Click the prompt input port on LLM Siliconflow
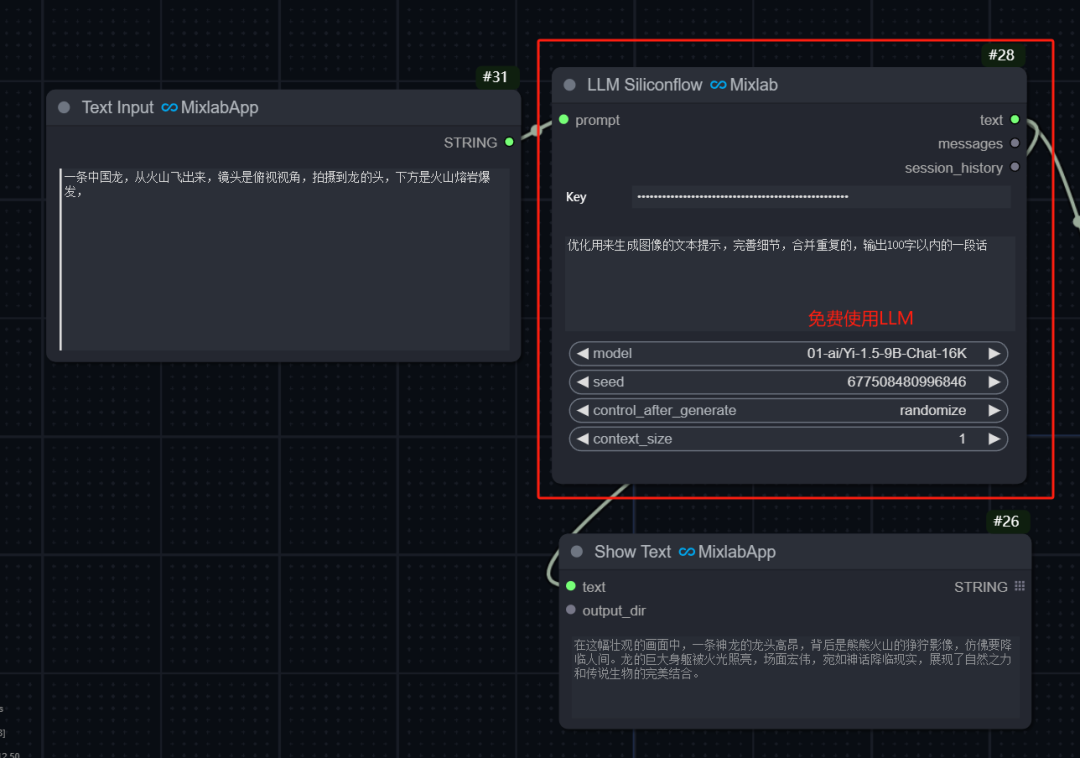1080x758 pixels. pos(564,120)
